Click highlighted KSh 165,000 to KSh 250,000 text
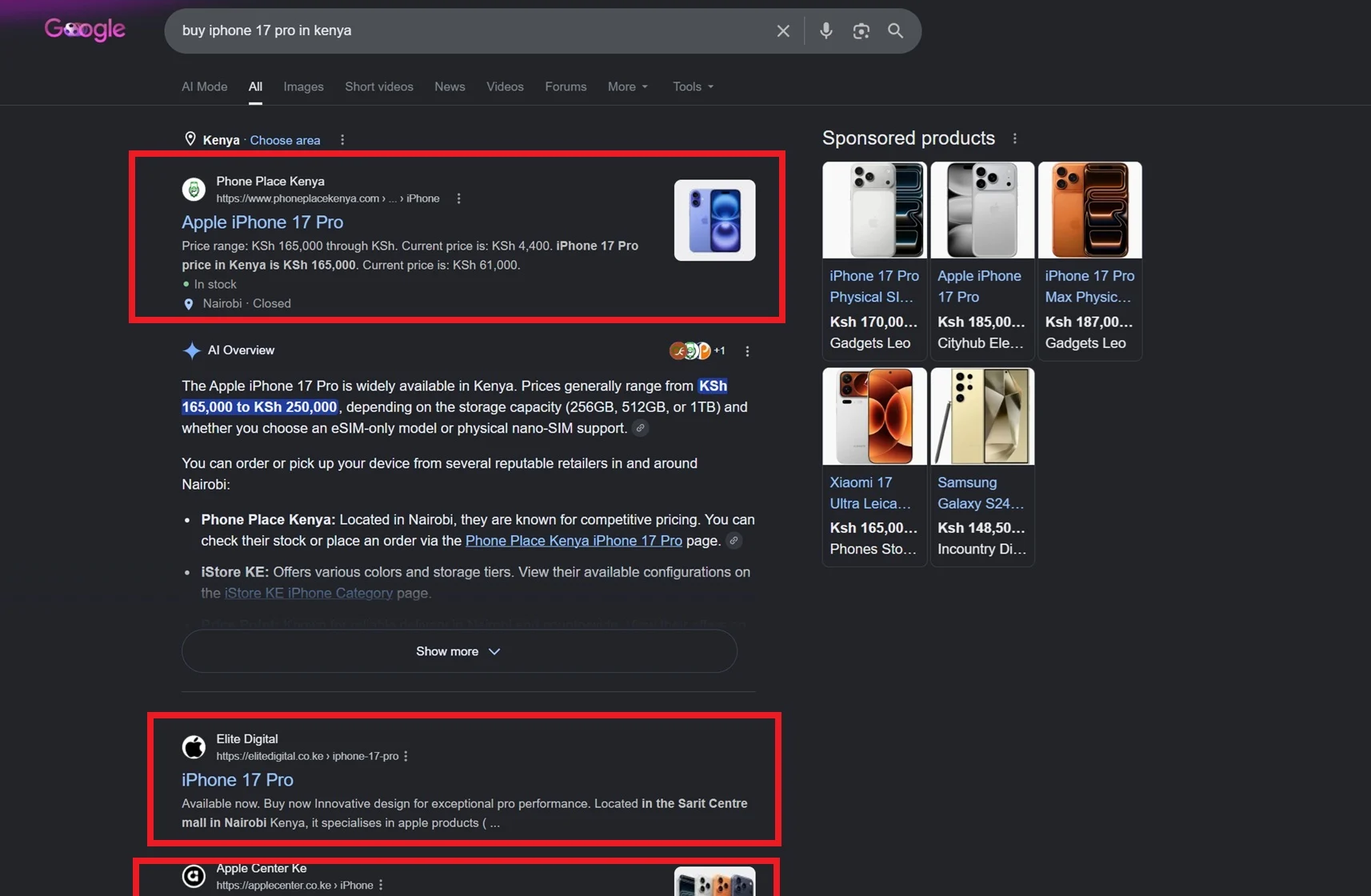Viewport: 1371px width, 896px height. point(454,397)
